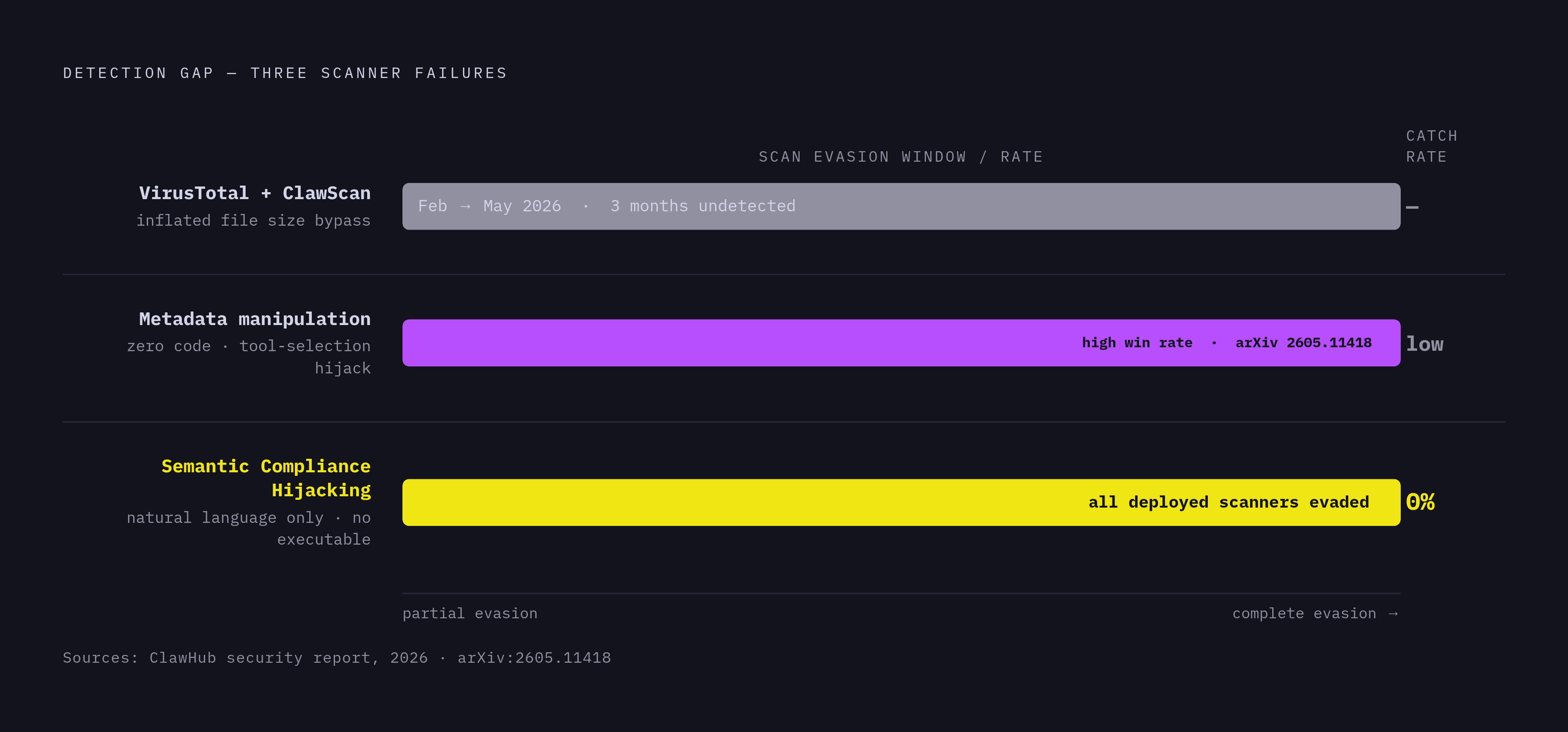The height and width of the screenshot is (732, 1568).
Task: Click the yellow 'all deployed scanners evaded' bar
Action: (x=901, y=502)
